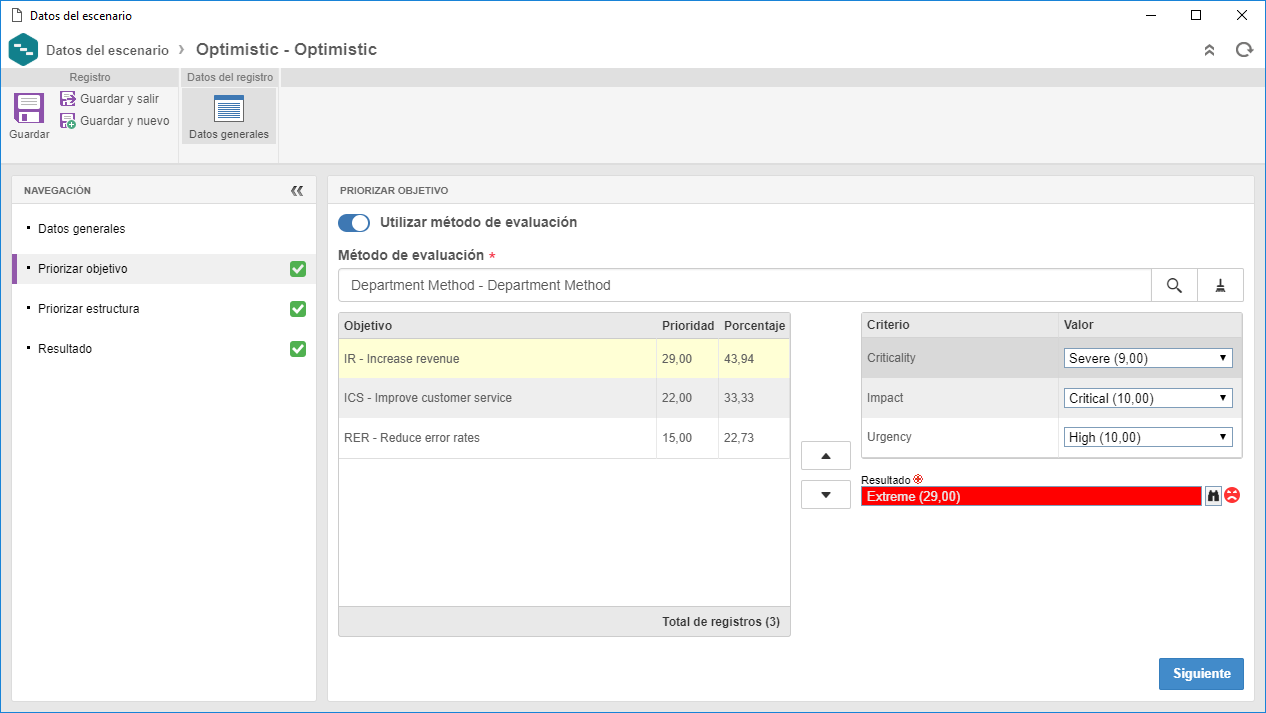
Task: Open the Datos generales ribbon button
Action: (229, 116)
